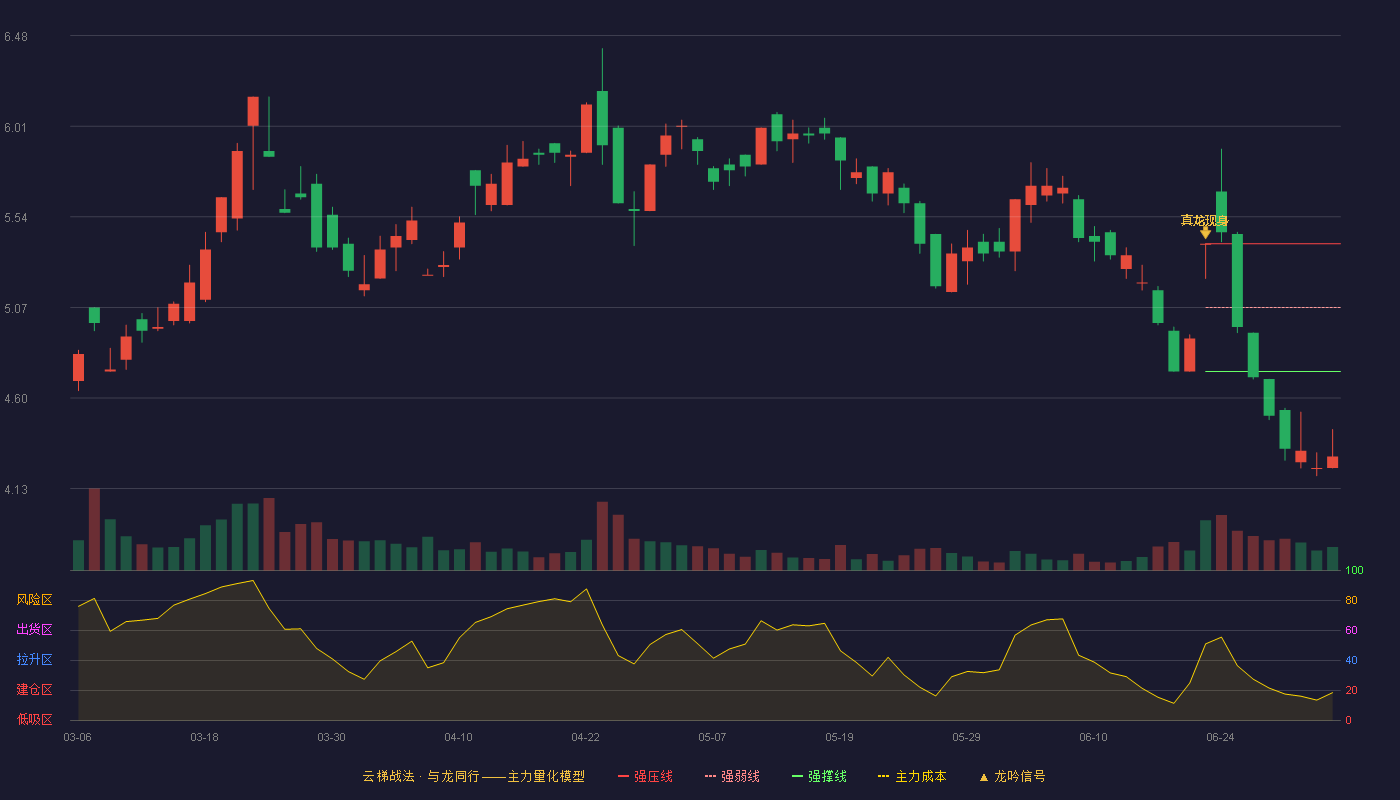Toggle the 强弱线 legend item

tap(732, 776)
